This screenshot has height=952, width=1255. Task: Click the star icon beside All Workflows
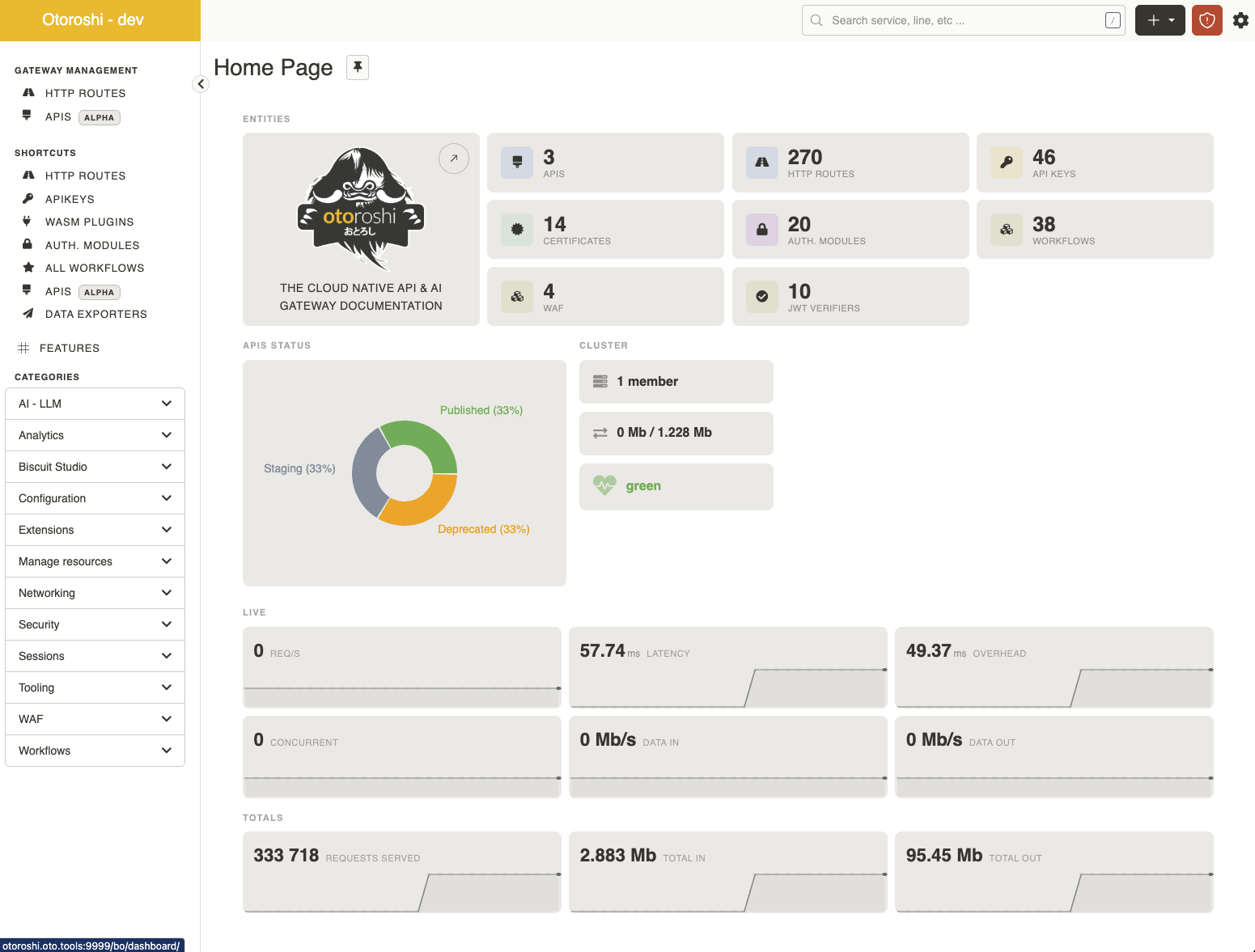click(x=28, y=267)
